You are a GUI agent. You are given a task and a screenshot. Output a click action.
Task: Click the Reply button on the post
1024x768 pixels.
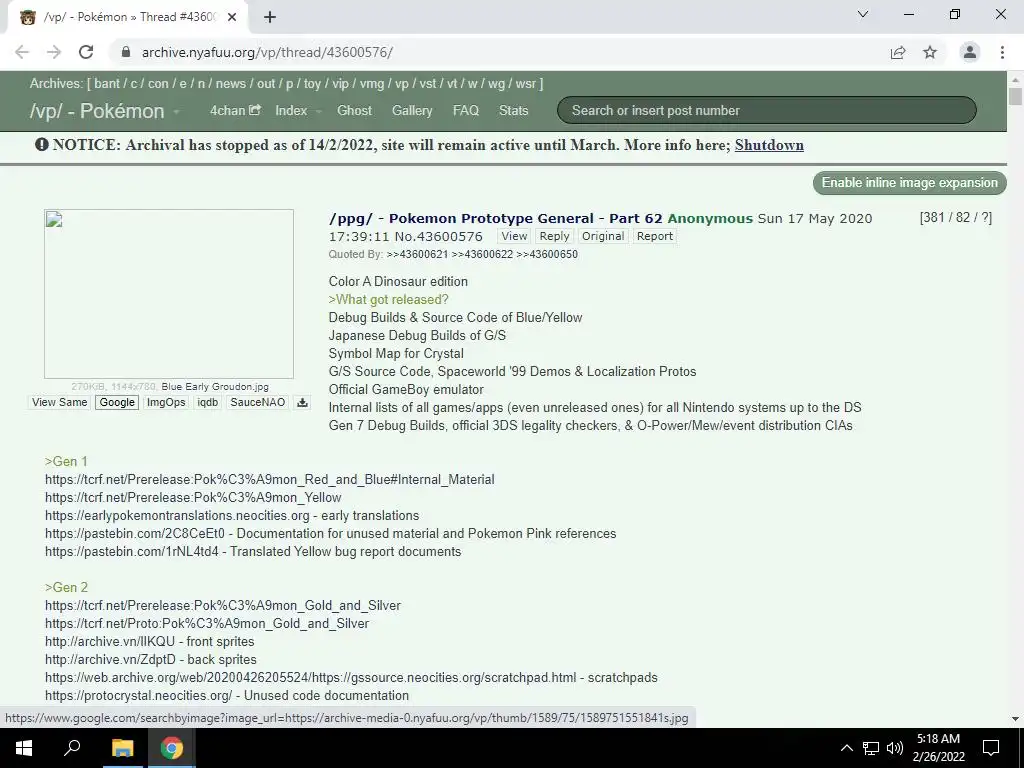[554, 236]
